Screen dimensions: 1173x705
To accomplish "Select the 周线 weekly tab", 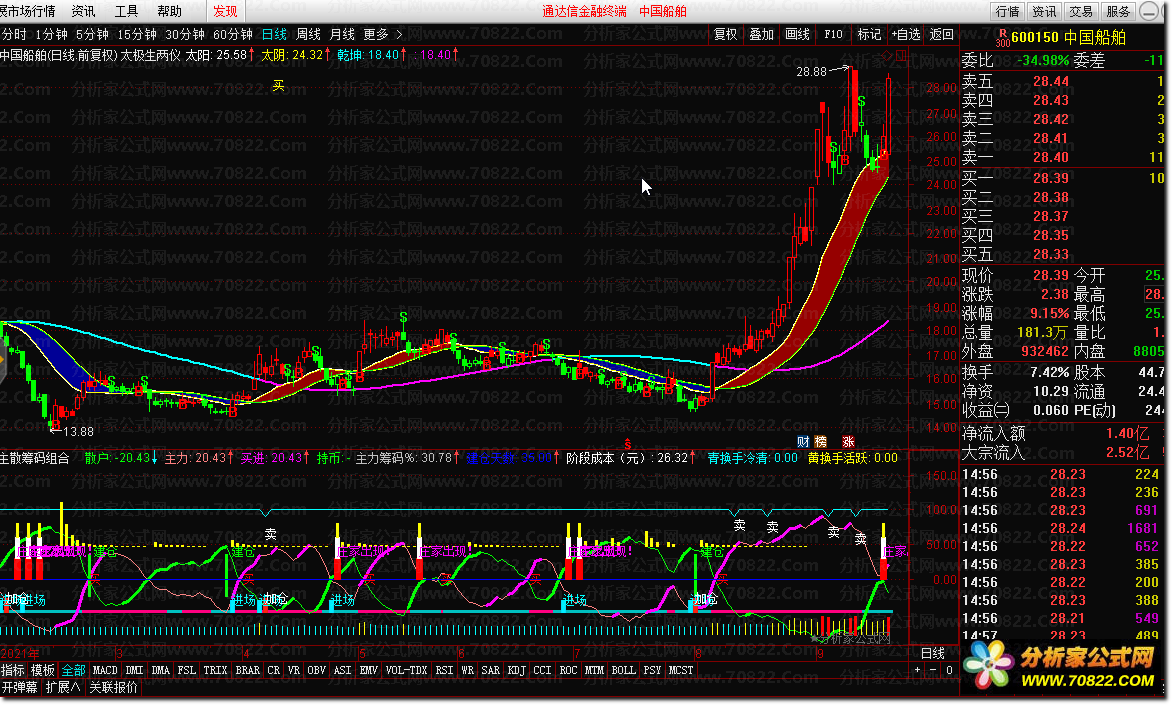I will point(308,34).
